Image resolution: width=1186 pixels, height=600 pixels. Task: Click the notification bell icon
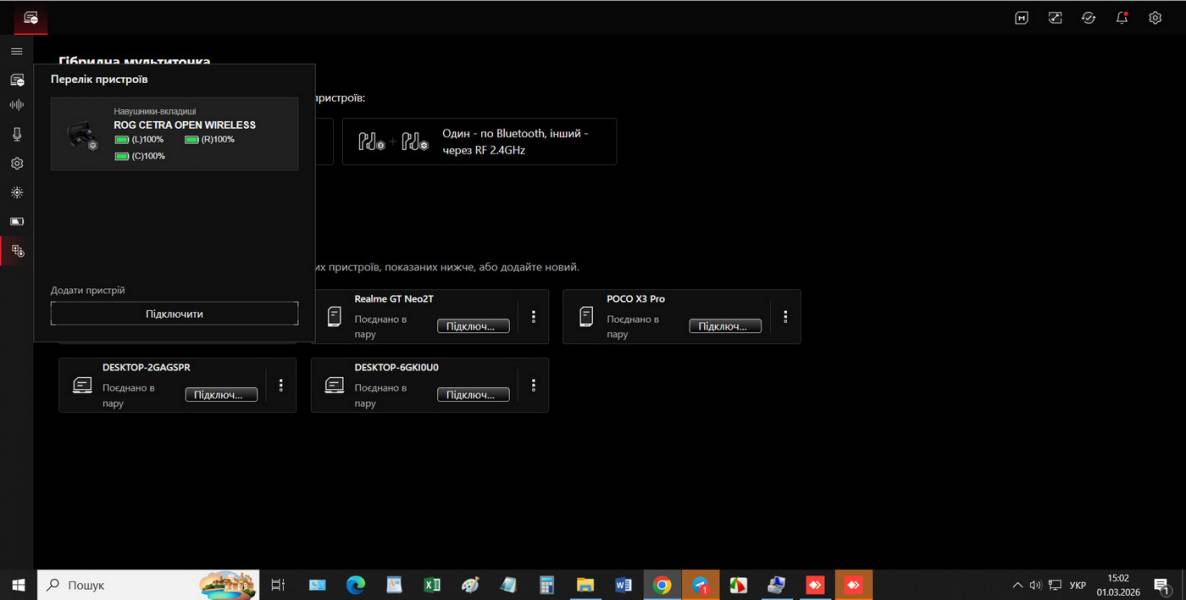tap(1122, 18)
